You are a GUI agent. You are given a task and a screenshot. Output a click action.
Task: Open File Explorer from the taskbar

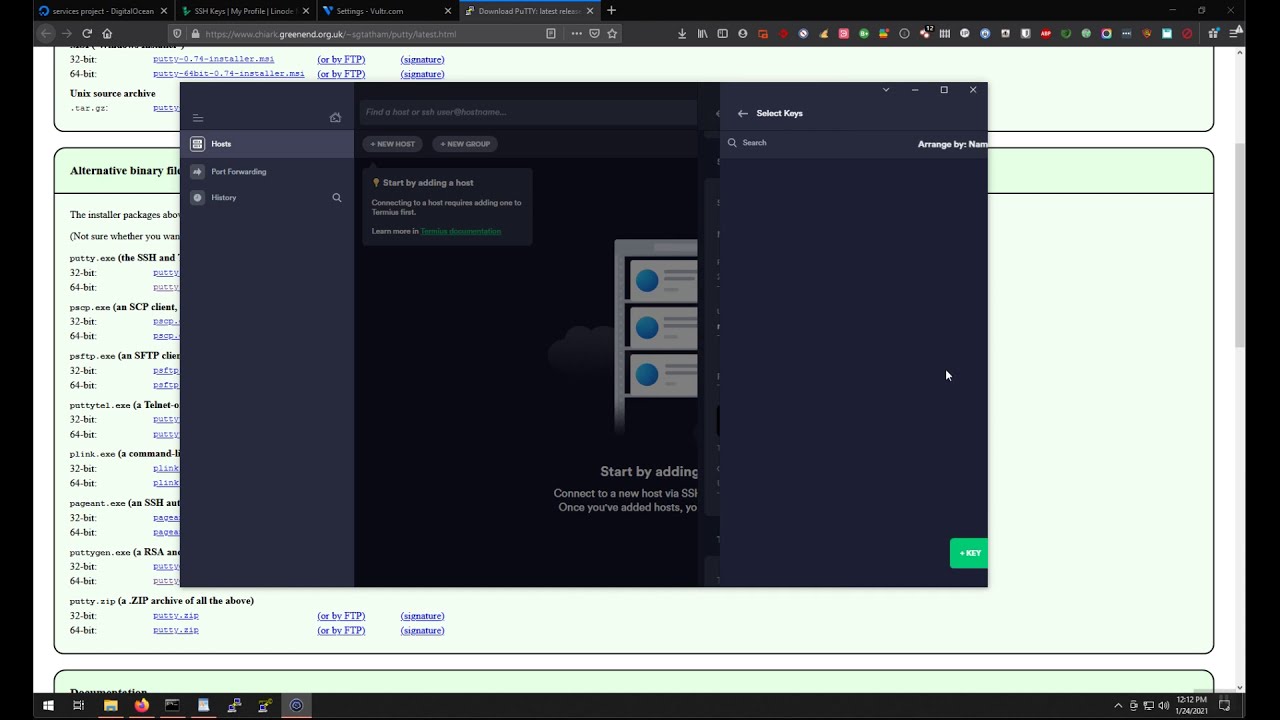pyautogui.click(x=110, y=705)
